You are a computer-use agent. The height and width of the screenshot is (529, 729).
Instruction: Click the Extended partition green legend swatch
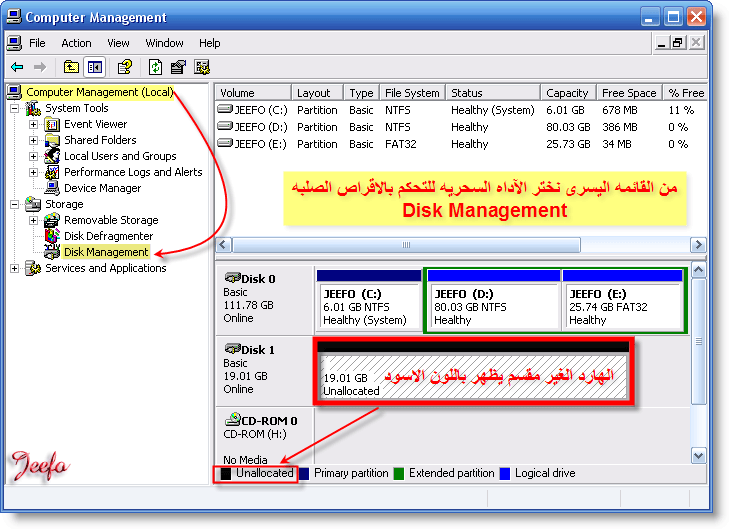click(398, 474)
